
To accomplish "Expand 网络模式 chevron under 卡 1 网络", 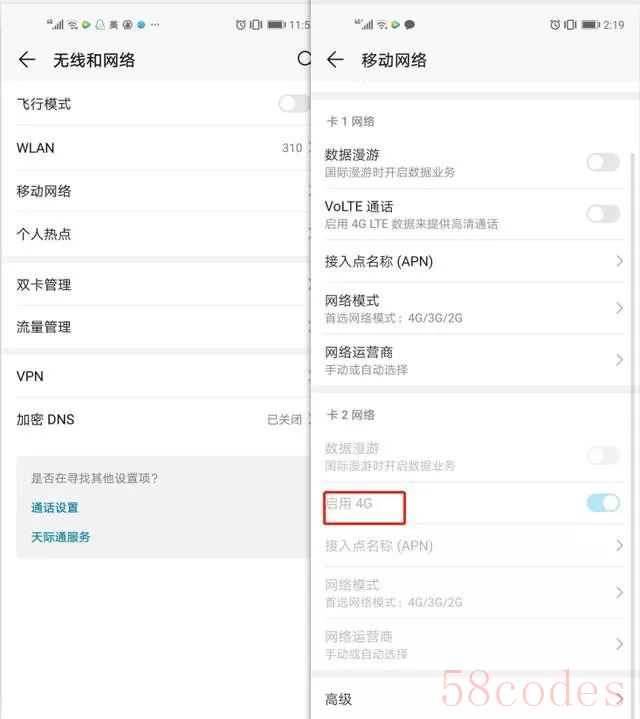I will click(619, 308).
